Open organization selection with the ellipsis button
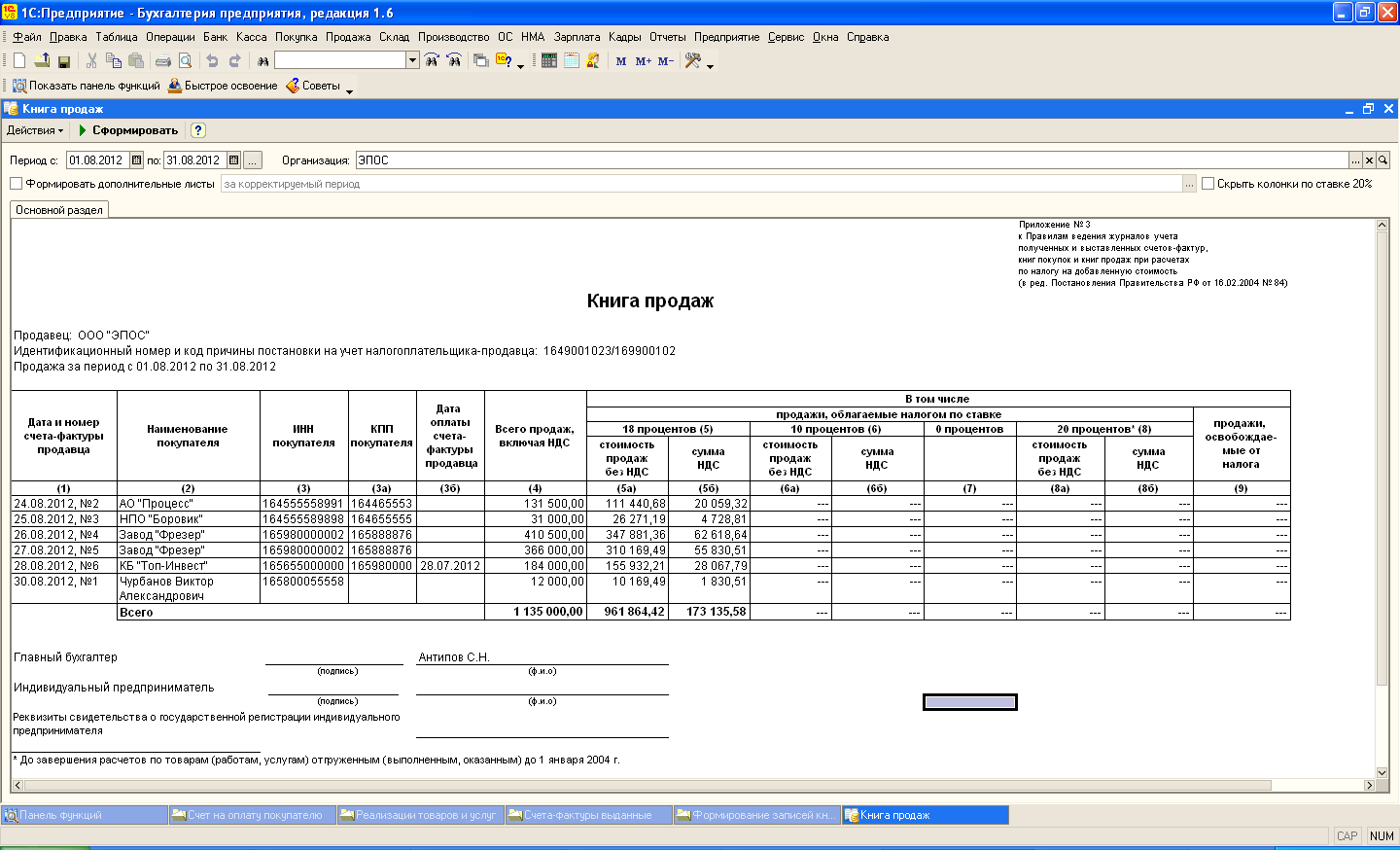This screenshot has height=850, width=1400. tap(1355, 160)
